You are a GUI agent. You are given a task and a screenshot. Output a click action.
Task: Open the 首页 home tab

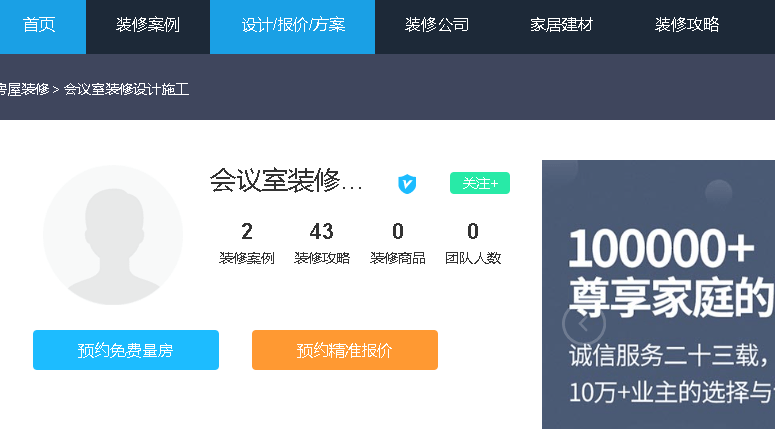(x=40, y=25)
